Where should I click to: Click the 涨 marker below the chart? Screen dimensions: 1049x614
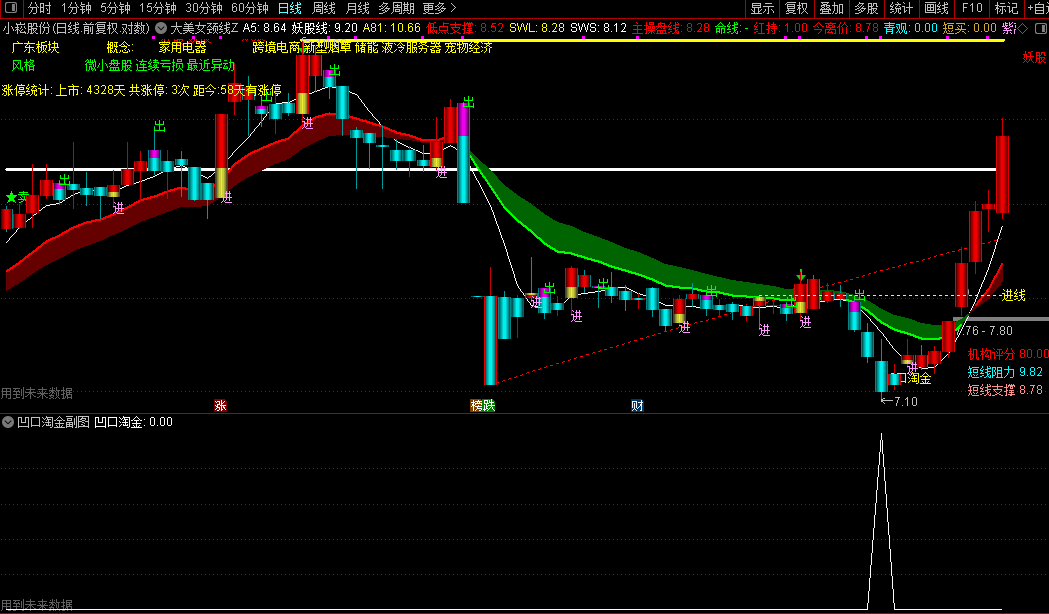pos(220,405)
